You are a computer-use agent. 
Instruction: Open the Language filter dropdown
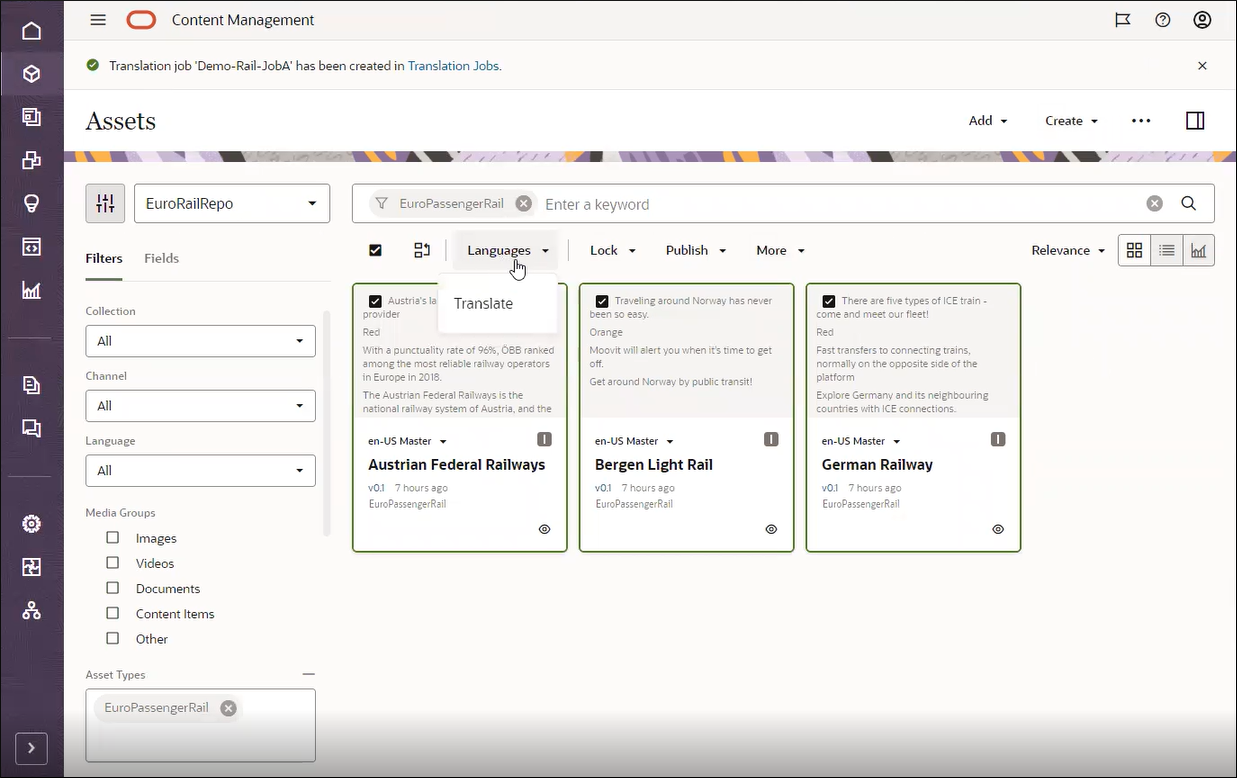pos(200,471)
